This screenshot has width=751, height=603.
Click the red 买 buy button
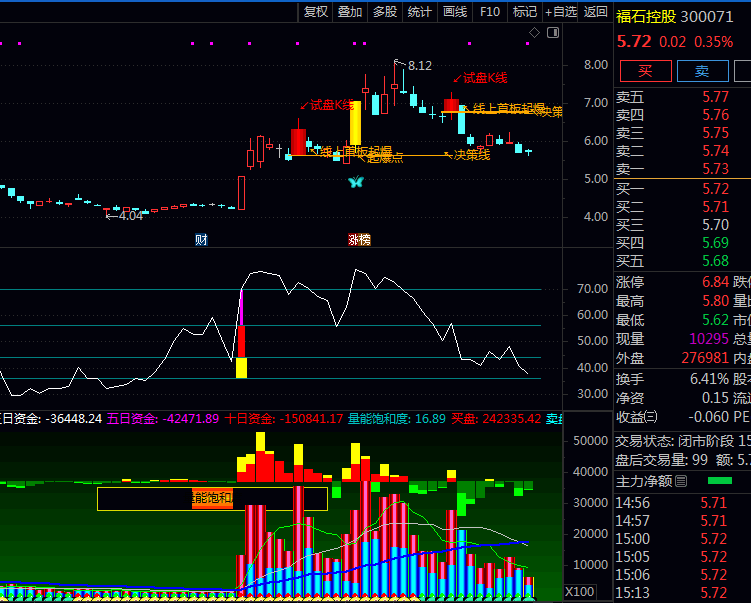click(645, 71)
